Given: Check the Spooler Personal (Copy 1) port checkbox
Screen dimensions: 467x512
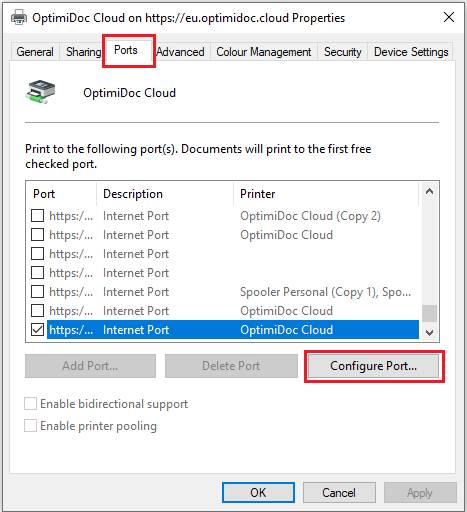Looking at the screenshot, I should 37,292.
